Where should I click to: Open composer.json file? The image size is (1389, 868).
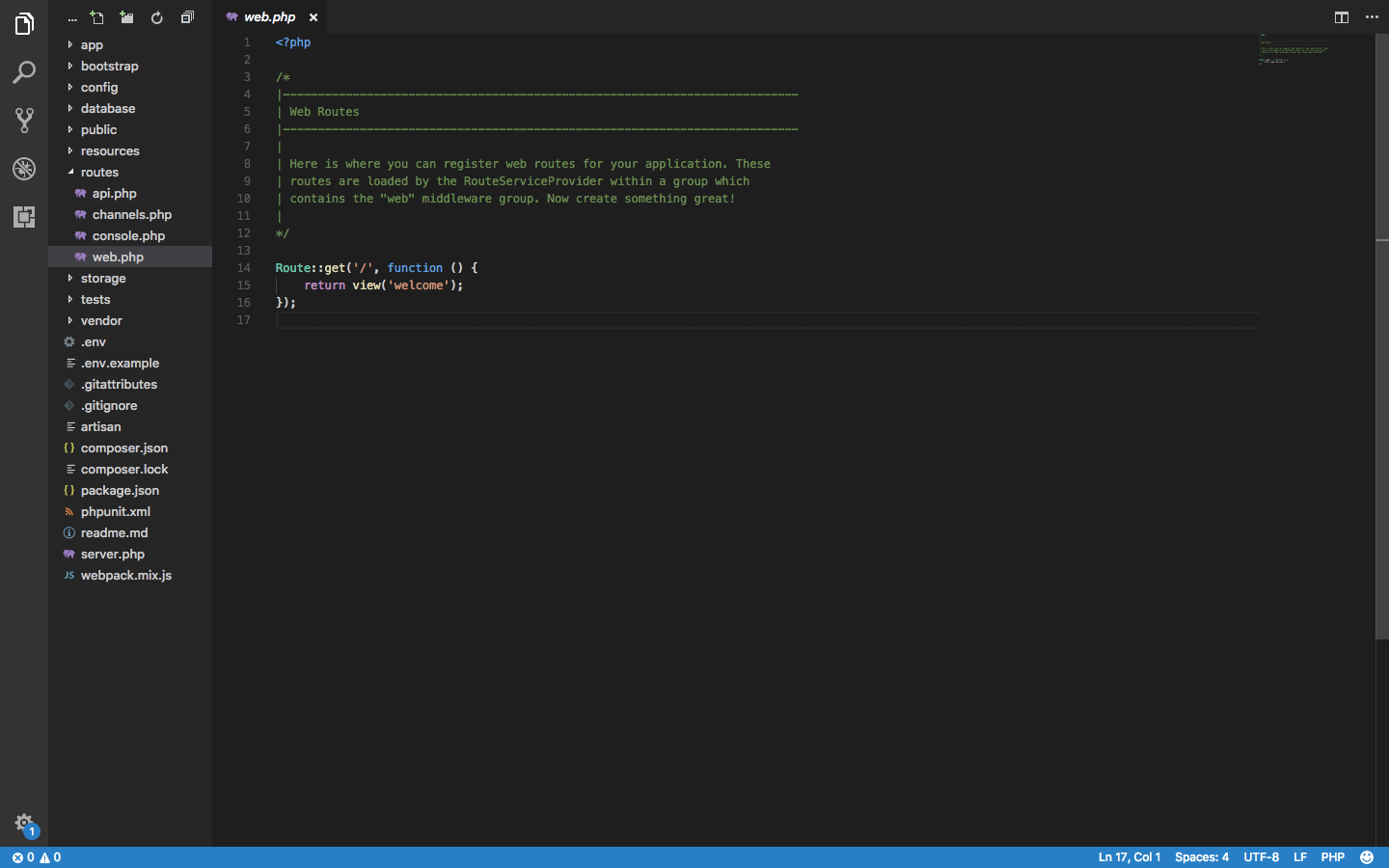(x=130, y=448)
